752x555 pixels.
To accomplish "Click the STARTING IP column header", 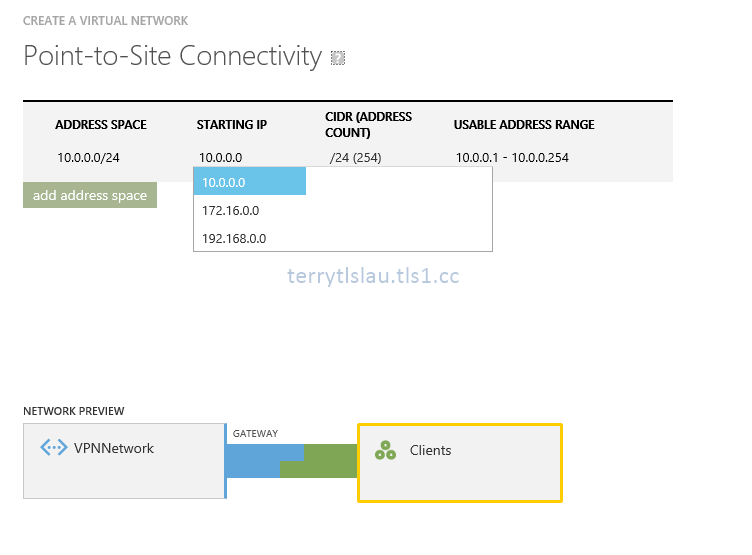I will 232,125.
